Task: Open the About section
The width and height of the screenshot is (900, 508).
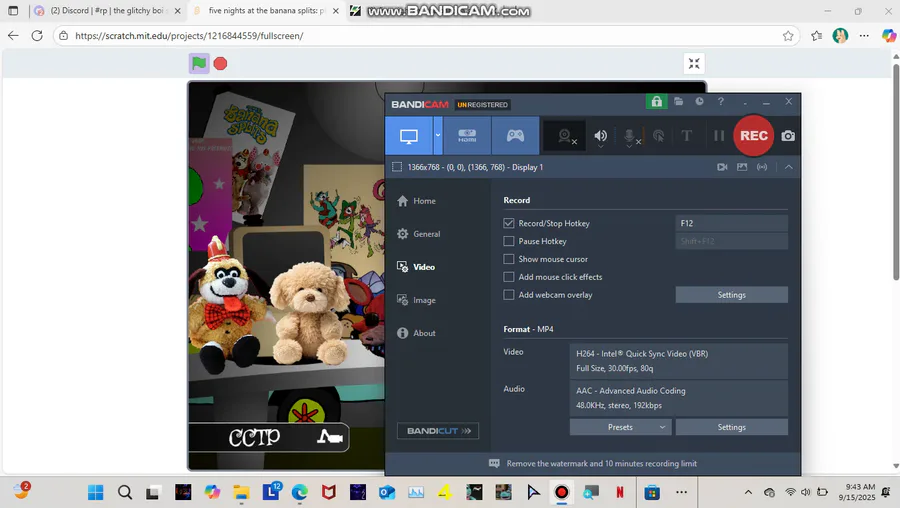Action: click(417, 333)
